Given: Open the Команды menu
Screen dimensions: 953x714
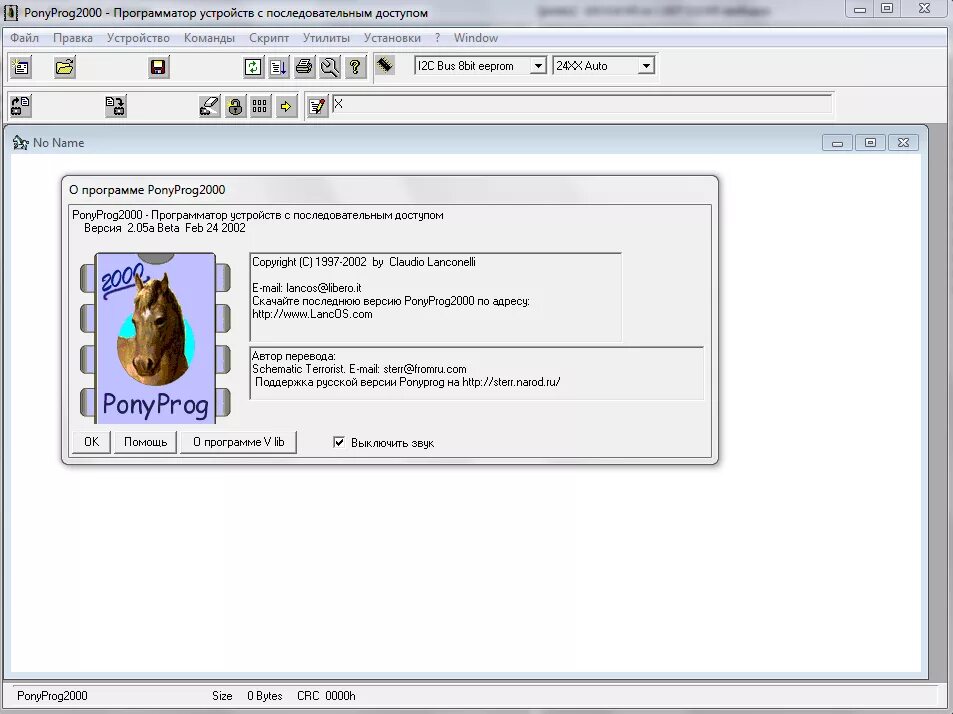Looking at the screenshot, I should point(209,38).
